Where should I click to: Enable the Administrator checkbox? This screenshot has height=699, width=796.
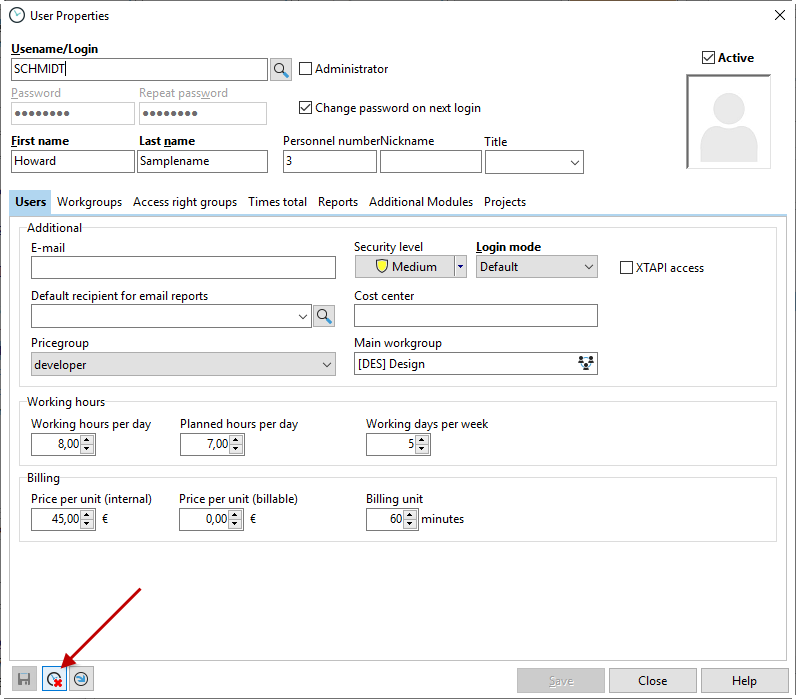pyautogui.click(x=306, y=69)
